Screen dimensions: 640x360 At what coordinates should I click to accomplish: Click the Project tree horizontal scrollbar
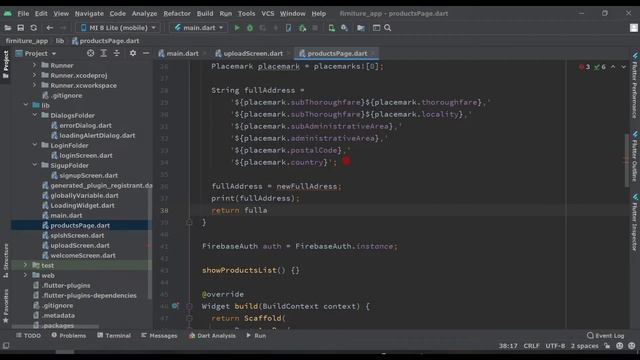[55, 327]
